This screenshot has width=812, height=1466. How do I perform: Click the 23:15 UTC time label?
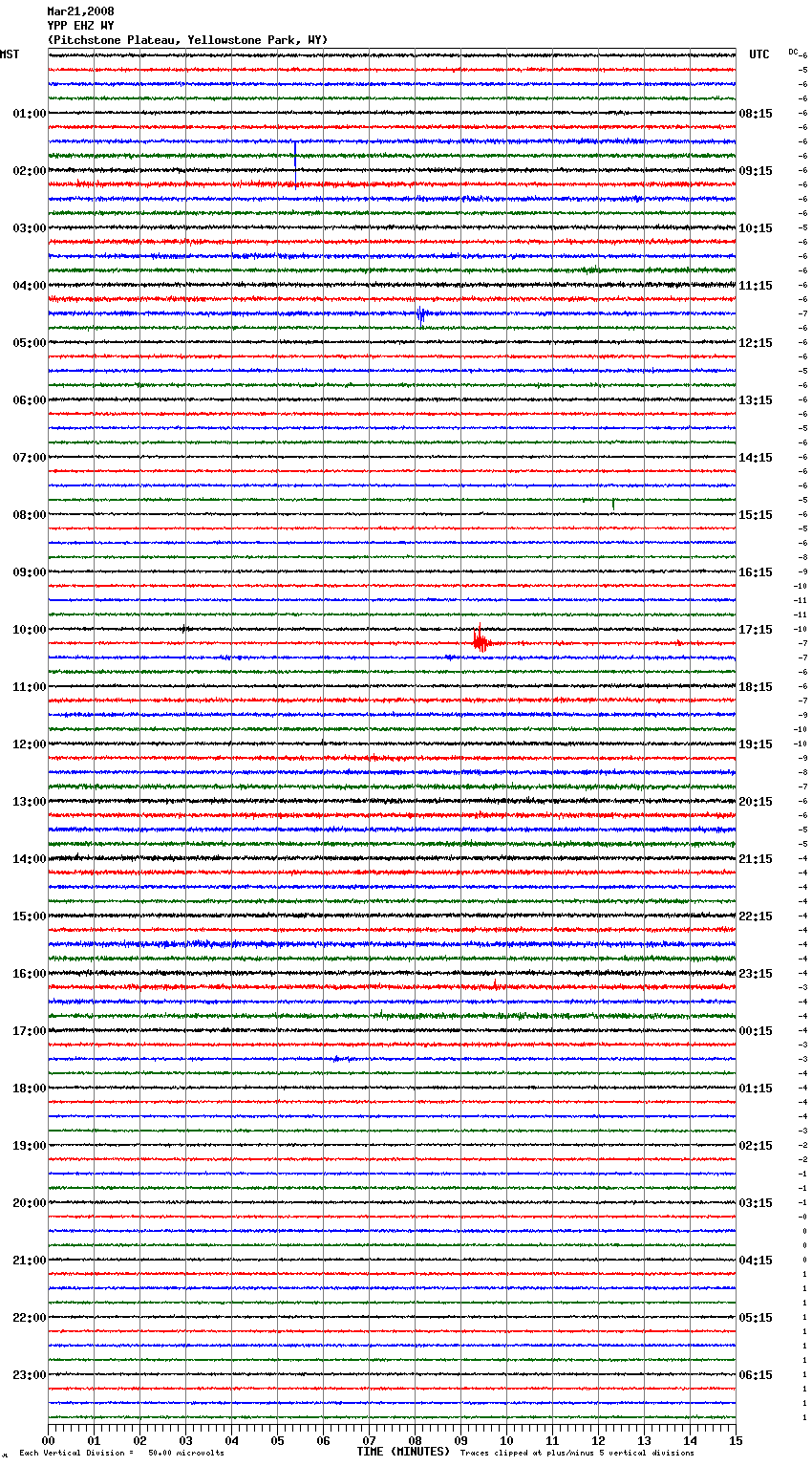[756, 974]
